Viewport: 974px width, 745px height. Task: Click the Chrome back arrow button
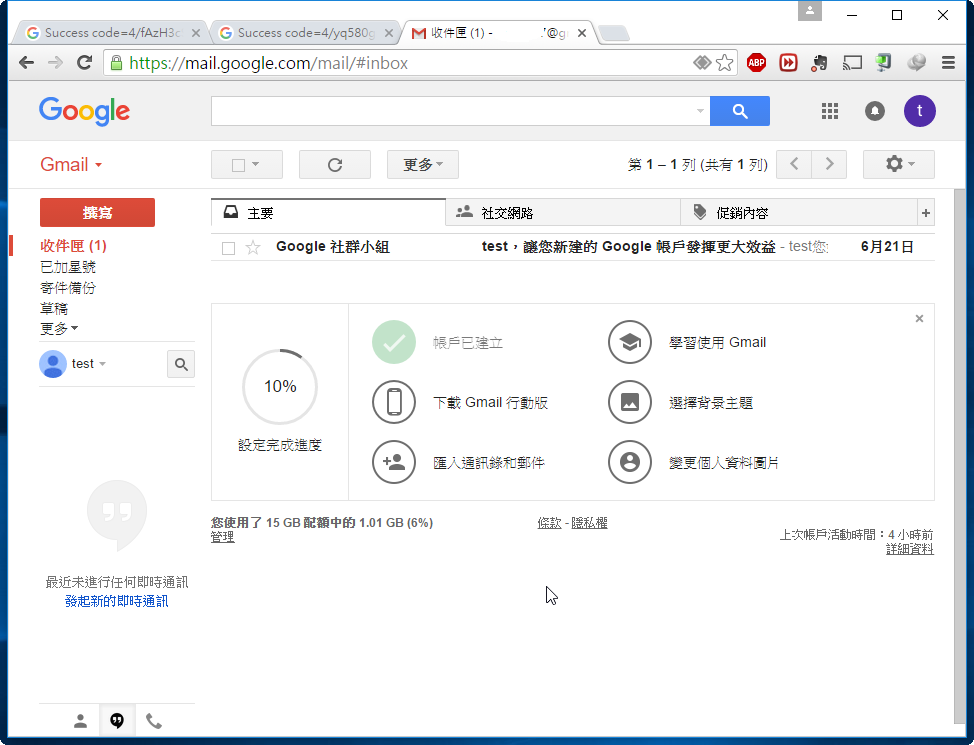coord(26,63)
